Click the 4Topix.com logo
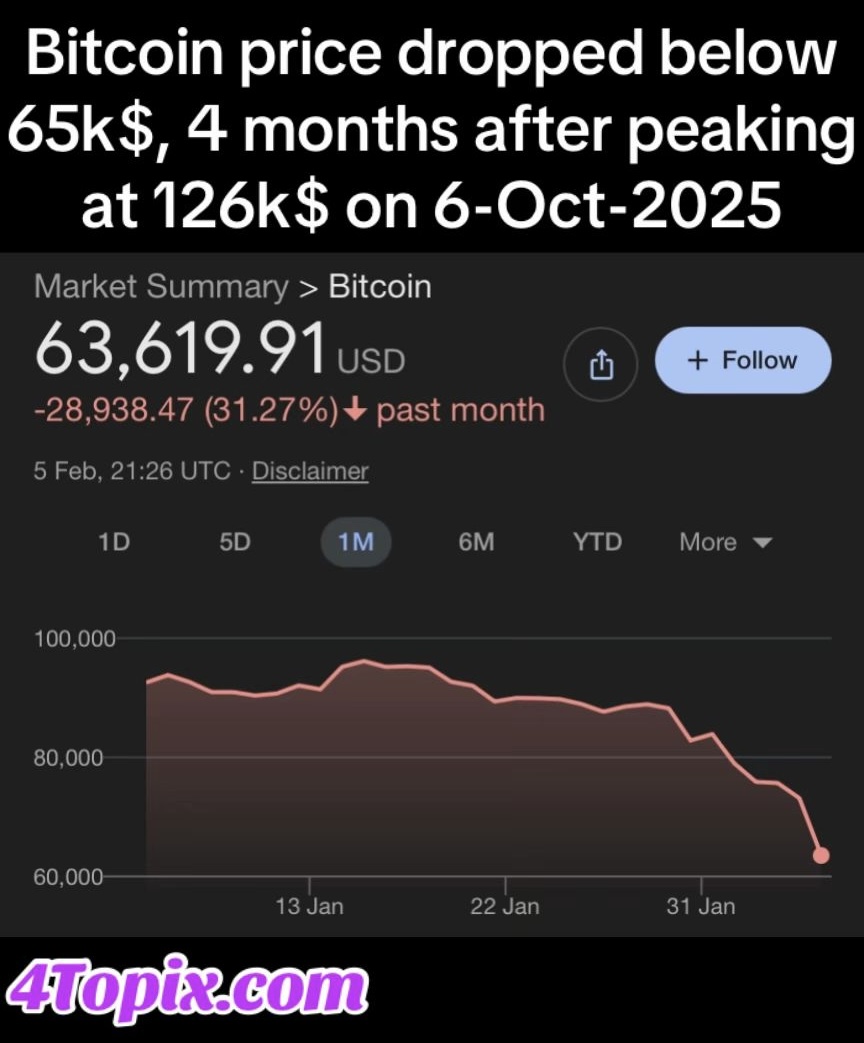The height and width of the screenshot is (1043, 864). pos(186,989)
